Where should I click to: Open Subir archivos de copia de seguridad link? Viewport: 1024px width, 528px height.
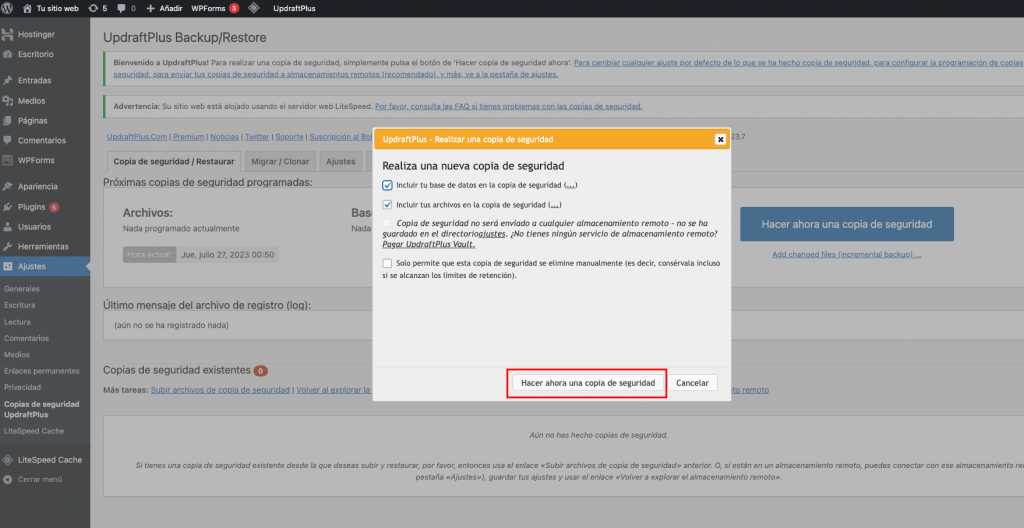(x=220, y=390)
